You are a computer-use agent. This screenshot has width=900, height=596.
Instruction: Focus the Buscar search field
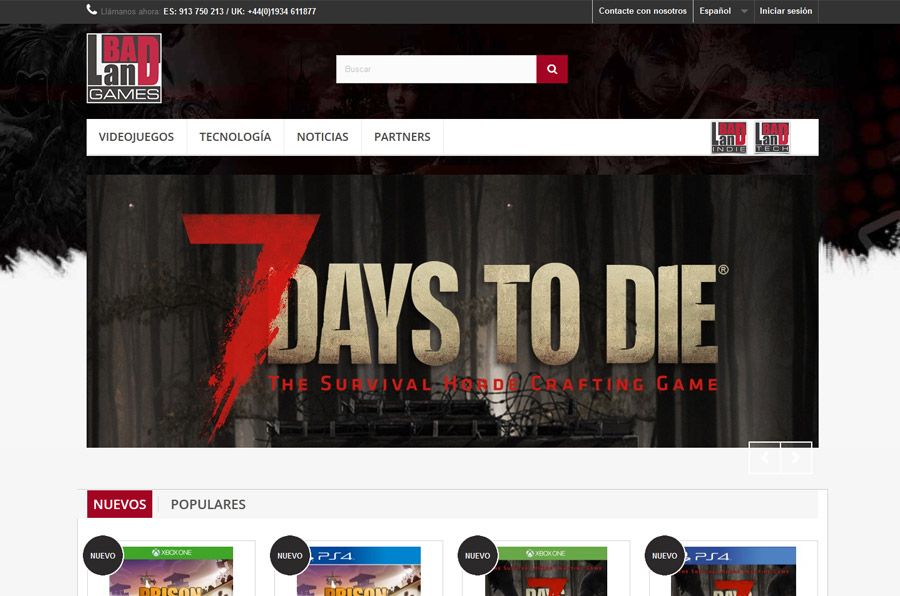click(x=436, y=69)
